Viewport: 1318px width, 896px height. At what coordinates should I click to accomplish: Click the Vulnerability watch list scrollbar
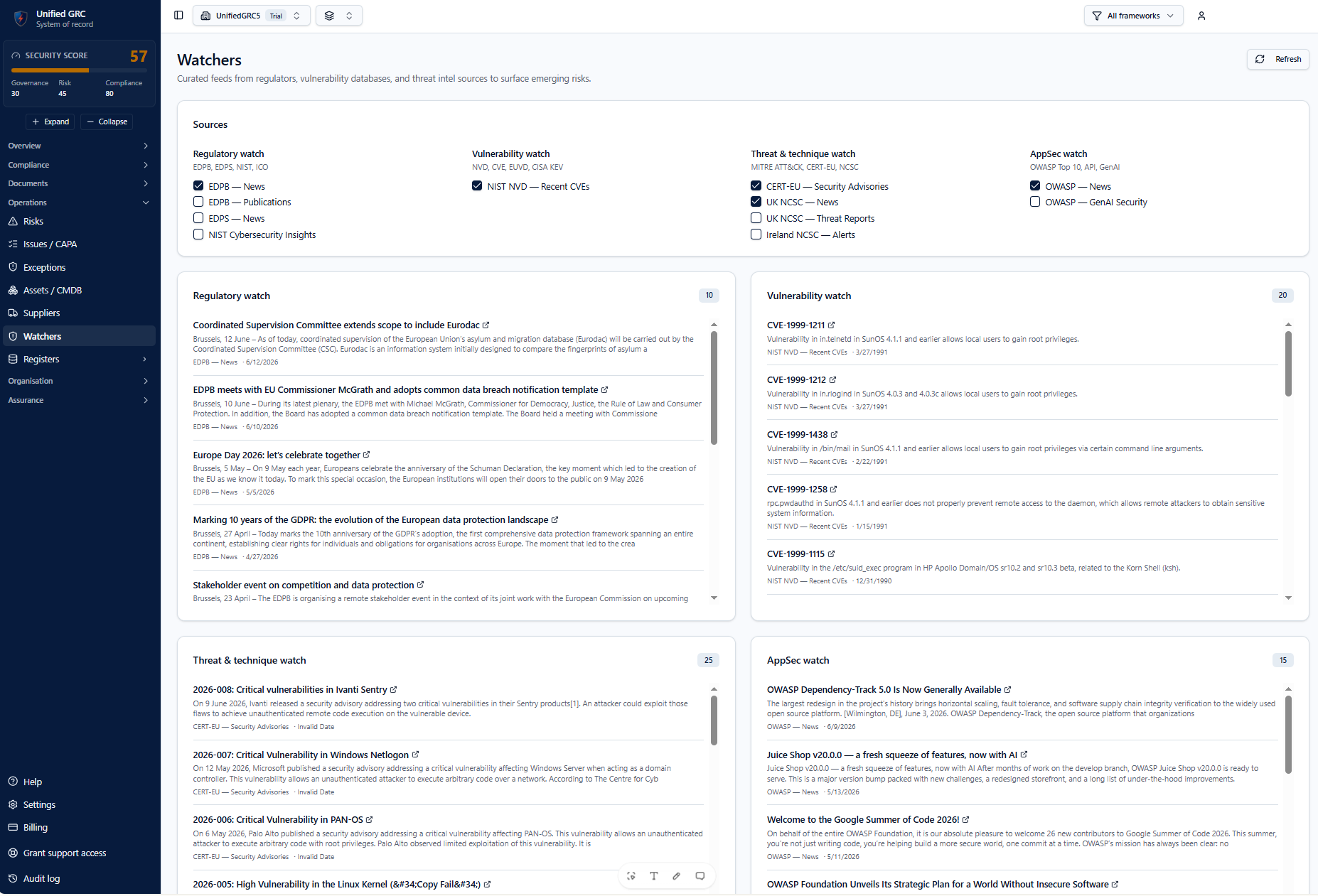pyautogui.click(x=1288, y=364)
